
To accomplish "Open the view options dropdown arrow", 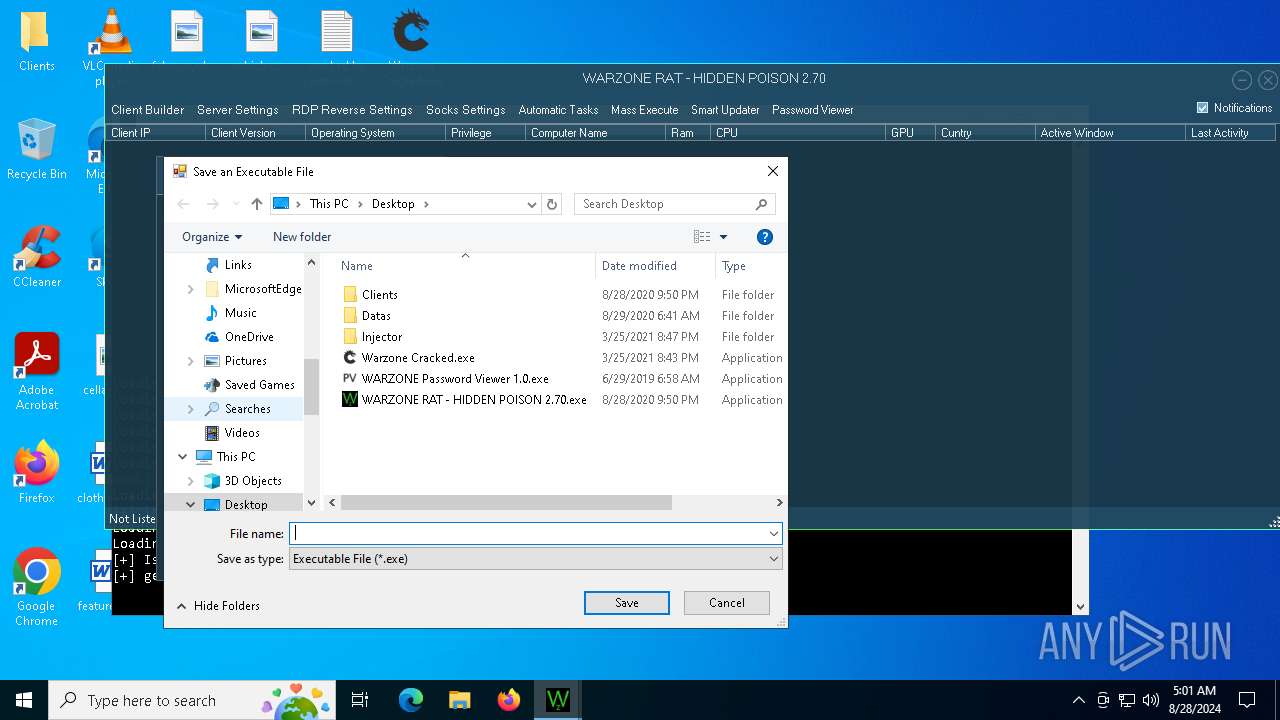I will coord(723,237).
